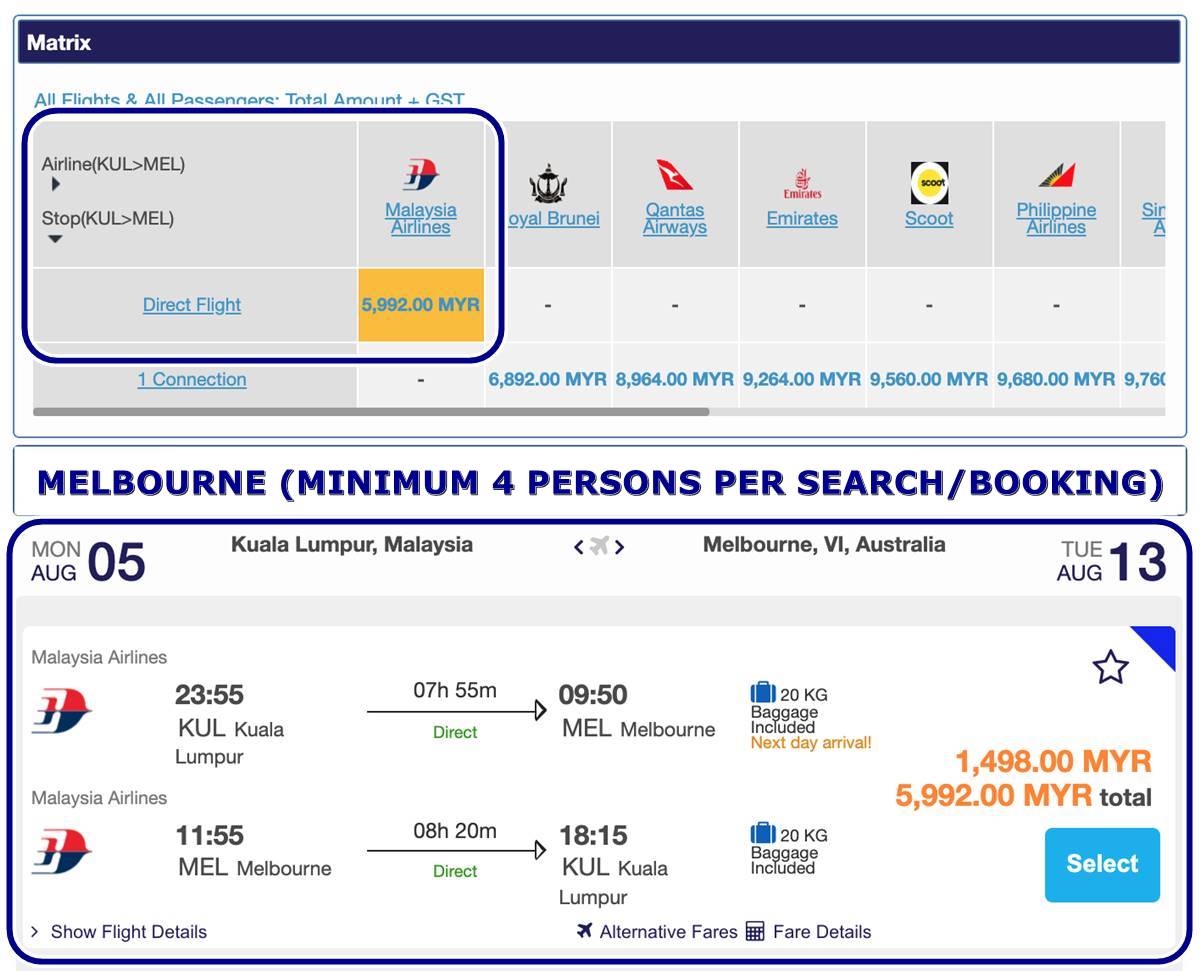Viewport: 1200px width, 971px height.
Task: Go to next date with right chevron
Action: point(620,547)
